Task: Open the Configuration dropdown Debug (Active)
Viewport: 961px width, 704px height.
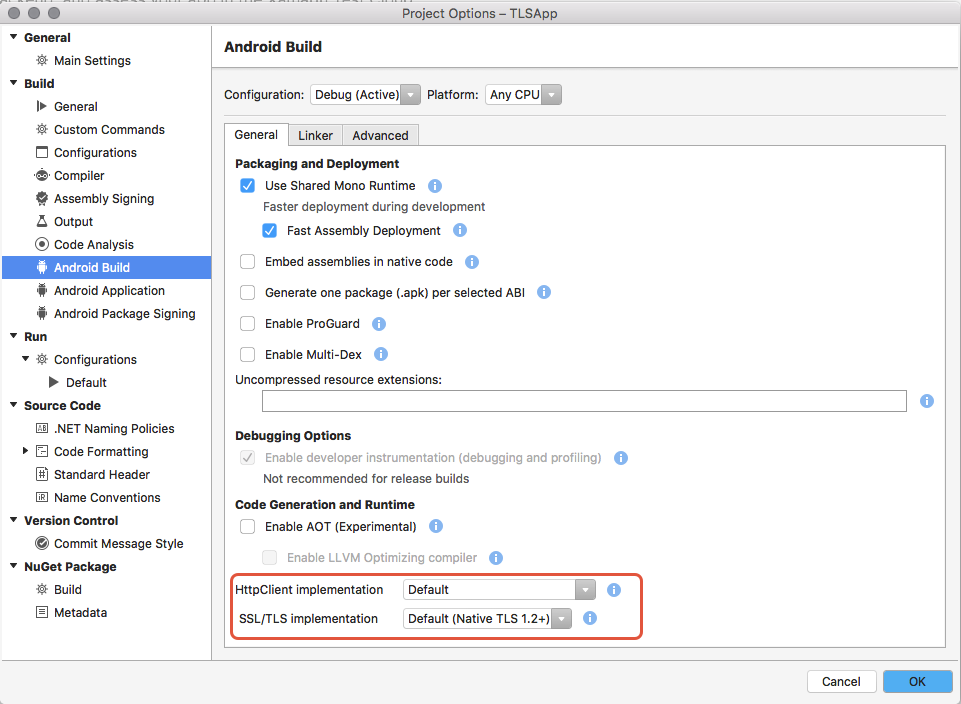Action: [x=365, y=94]
